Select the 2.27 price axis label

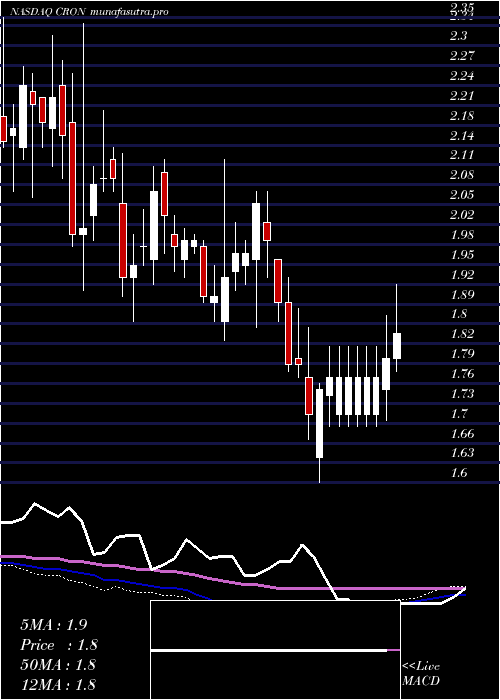point(462,56)
